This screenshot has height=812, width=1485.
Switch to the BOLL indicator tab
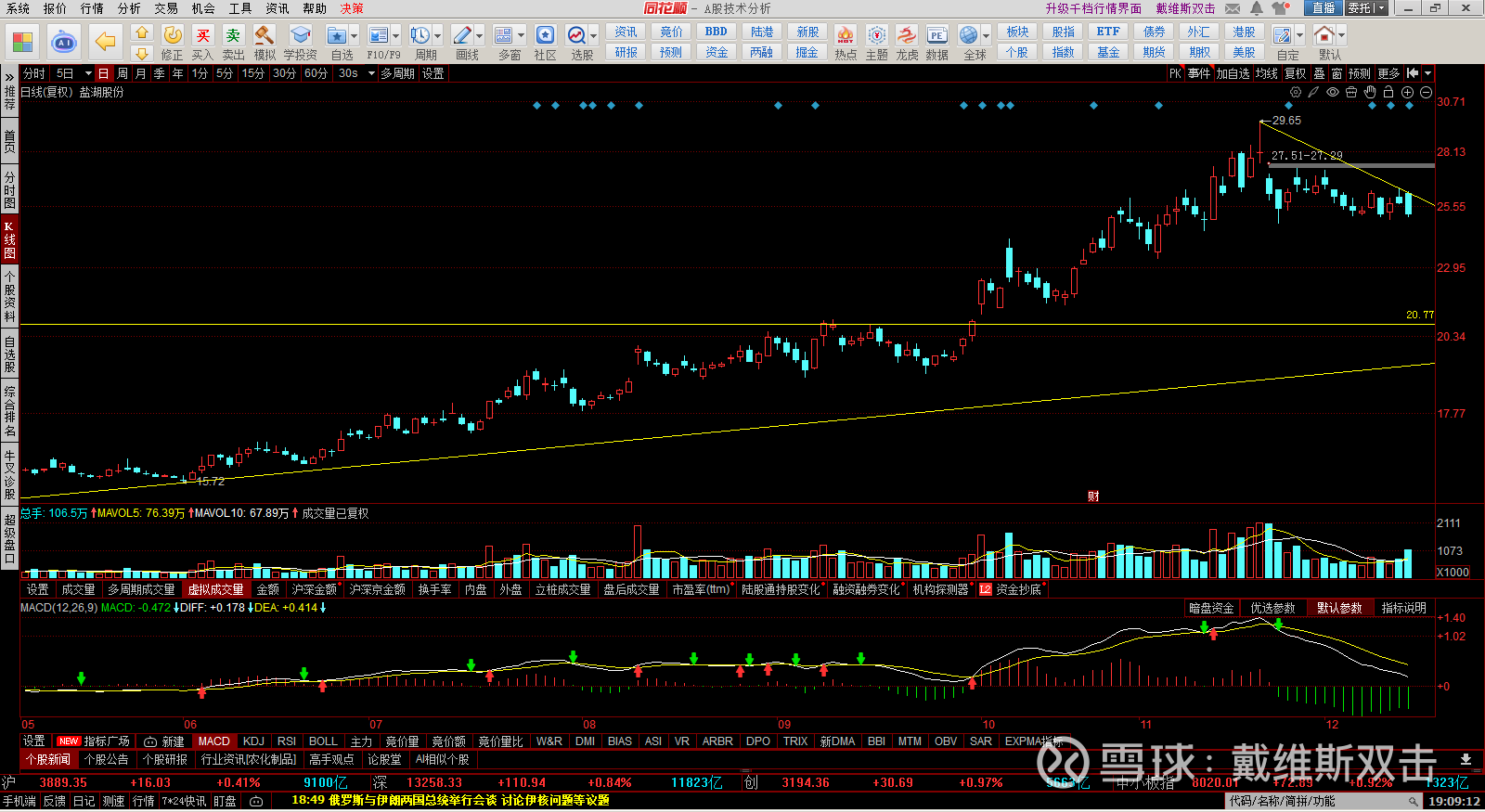pyautogui.click(x=323, y=741)
